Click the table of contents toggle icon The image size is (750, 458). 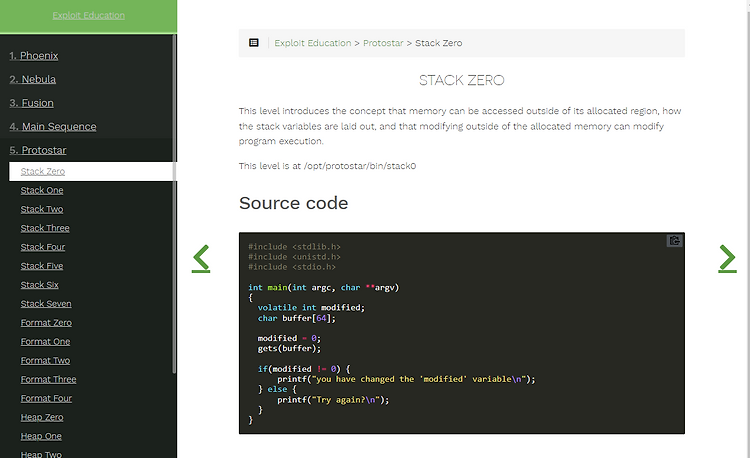(x=254, y=43)
